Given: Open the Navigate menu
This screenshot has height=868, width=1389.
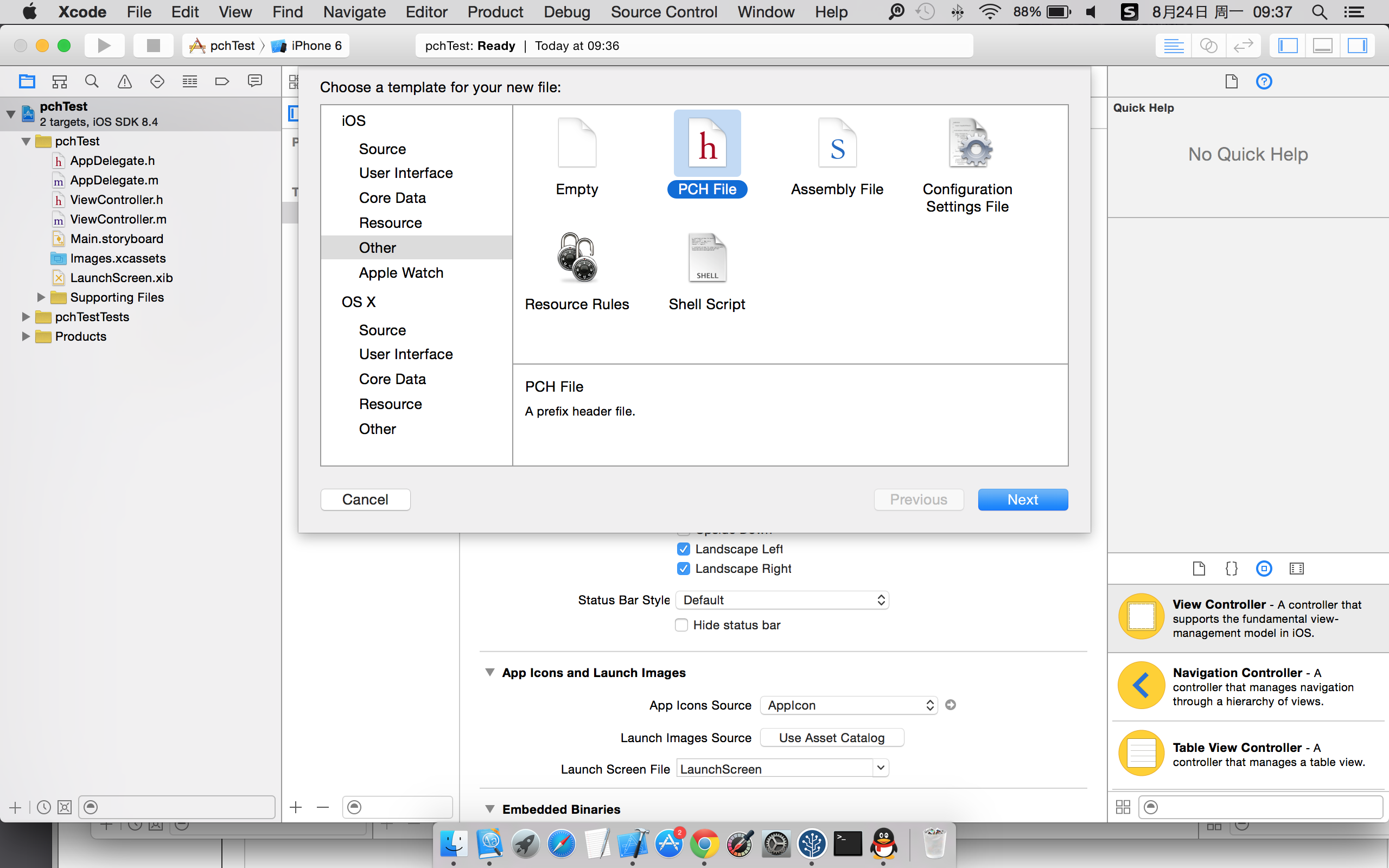Looking at the screenshot, I should pyautogui.click(x=354, y=12).
